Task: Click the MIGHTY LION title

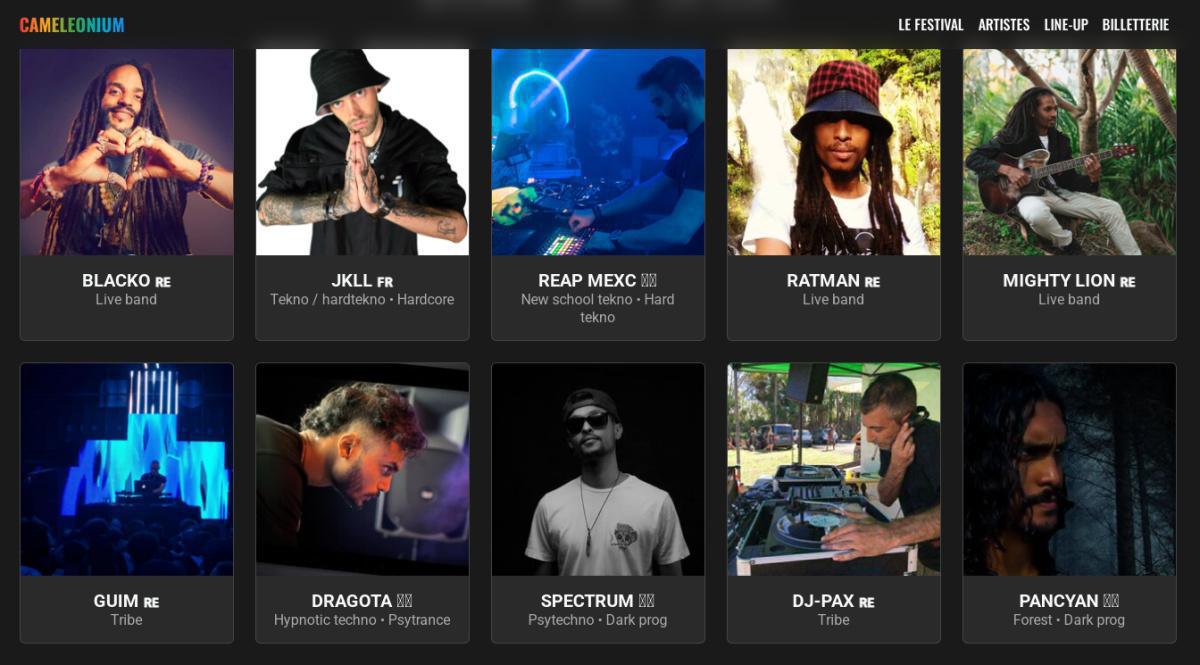Action: tap(1058, 281)
